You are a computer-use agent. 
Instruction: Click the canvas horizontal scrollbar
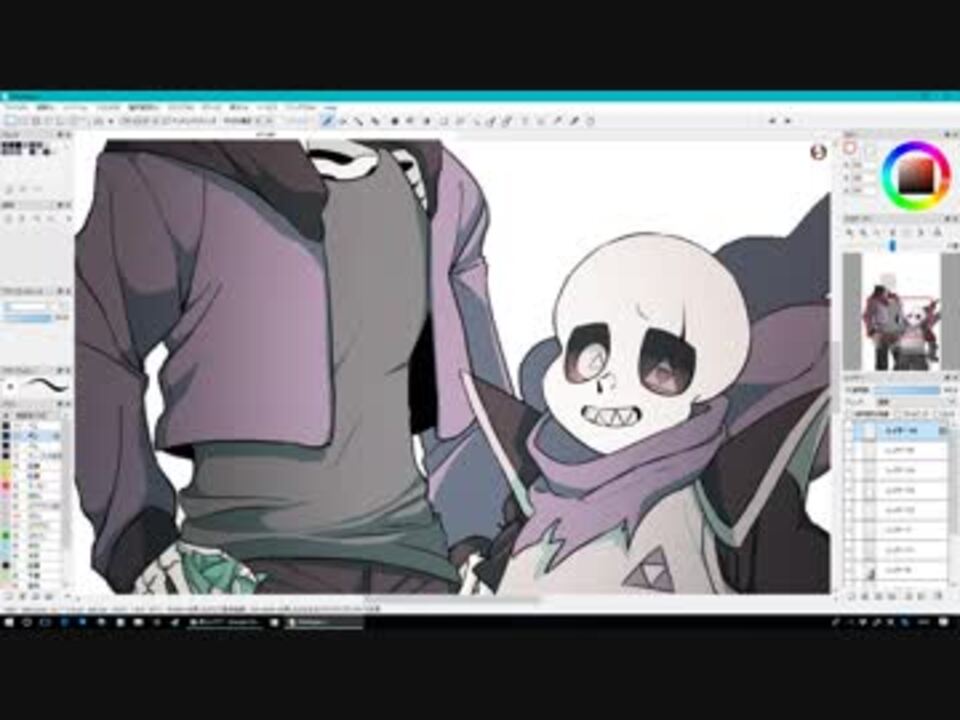[453, 598]
